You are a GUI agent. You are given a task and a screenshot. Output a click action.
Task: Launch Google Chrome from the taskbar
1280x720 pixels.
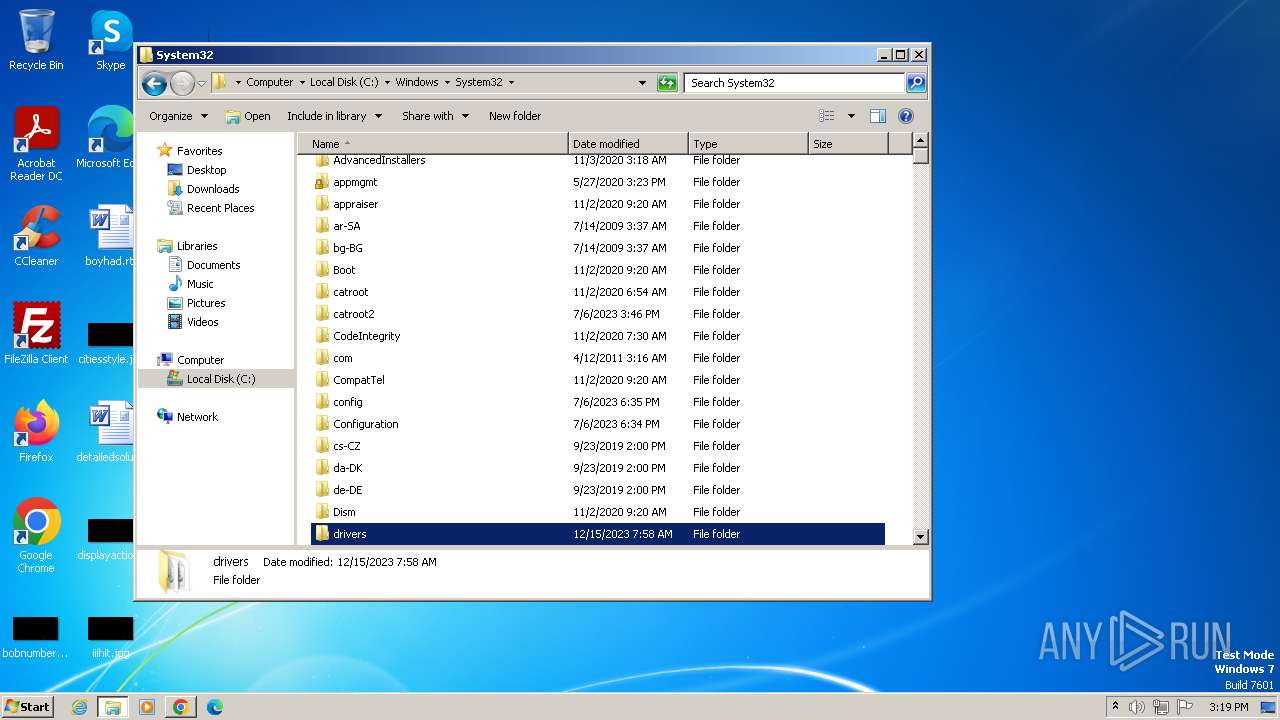[180, 707]
